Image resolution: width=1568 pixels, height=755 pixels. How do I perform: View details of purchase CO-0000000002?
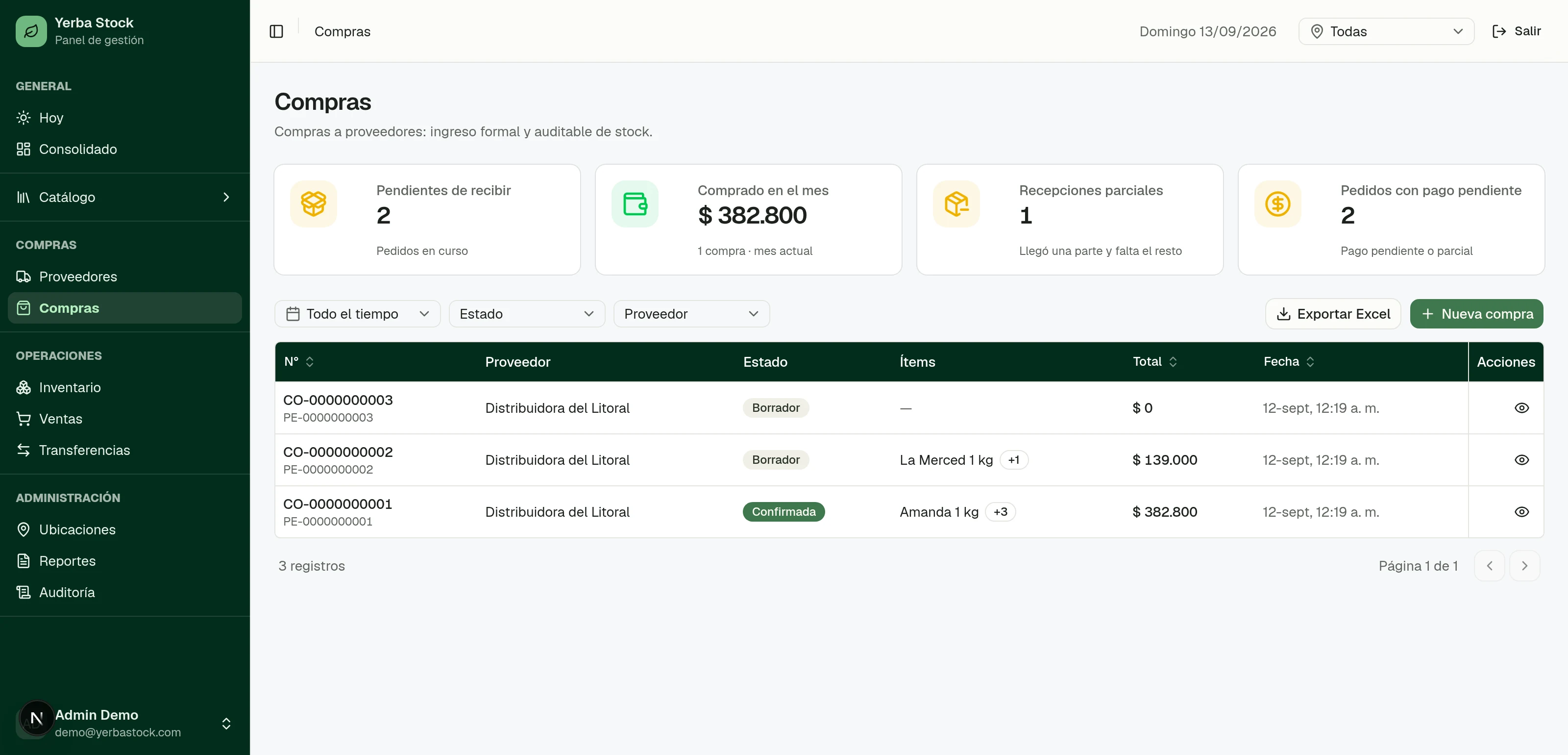pos(1521,460)
